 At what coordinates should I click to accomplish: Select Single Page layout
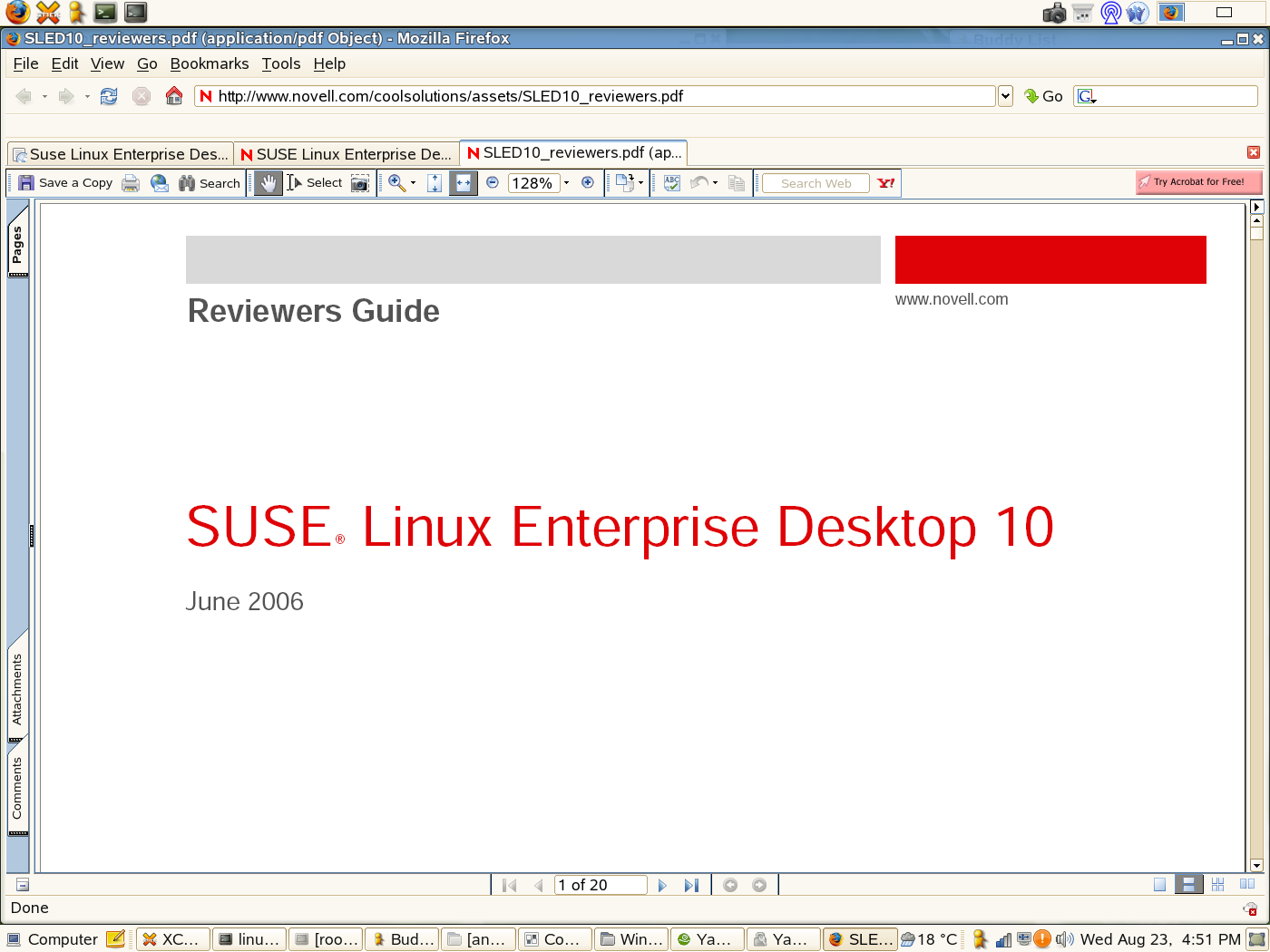[1159, 885]
